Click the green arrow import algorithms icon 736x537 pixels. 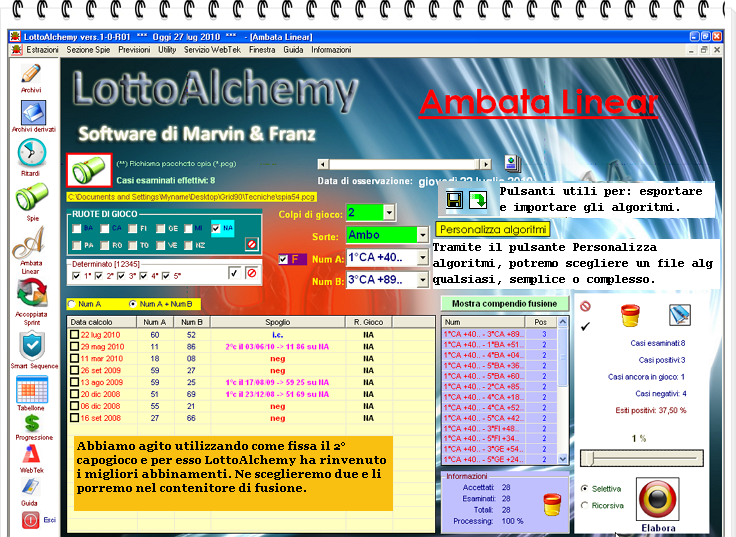(477, 200)
